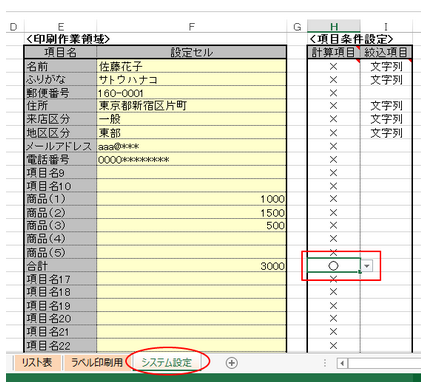426x387 pixels.
Task: Click the 一般 value cell
Action: (x=191, y=119)
